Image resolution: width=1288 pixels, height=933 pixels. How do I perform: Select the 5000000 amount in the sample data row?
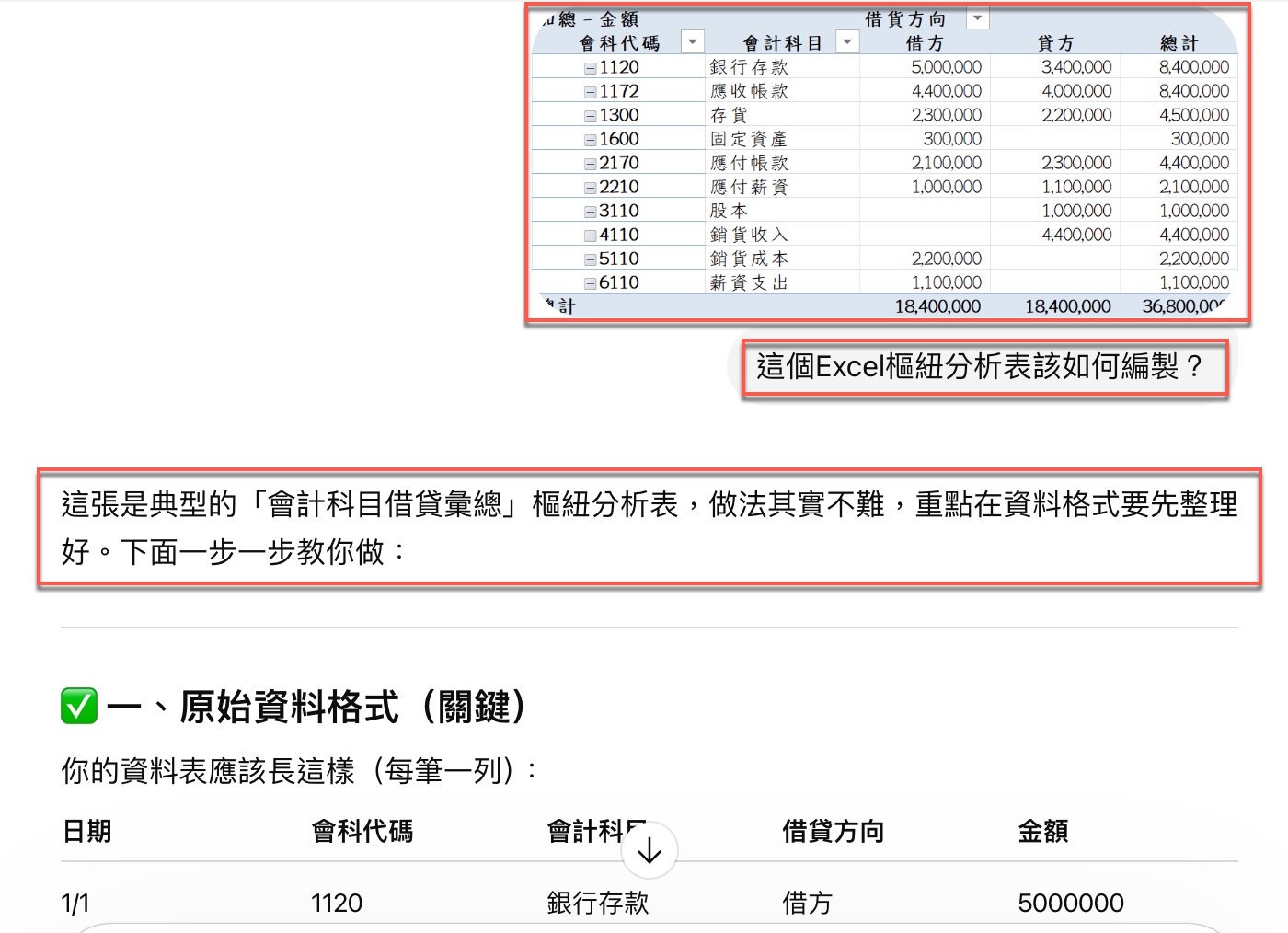1070,903
